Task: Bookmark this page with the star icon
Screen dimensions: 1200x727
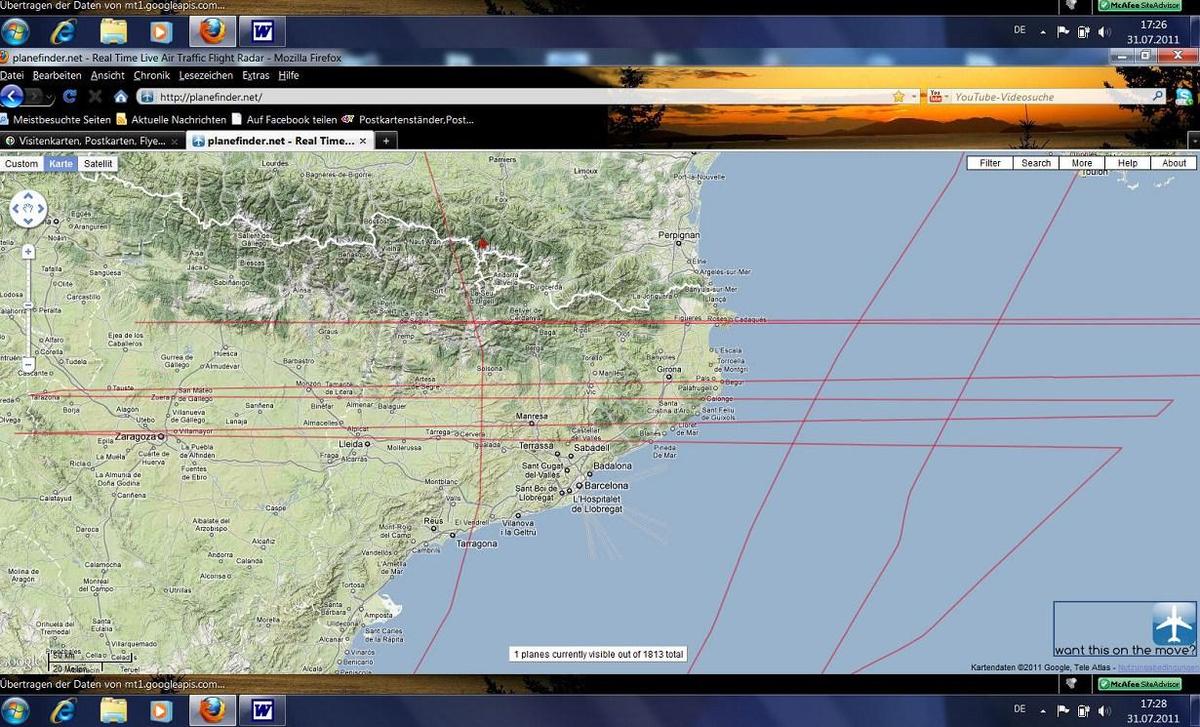Action: [898, 97]
